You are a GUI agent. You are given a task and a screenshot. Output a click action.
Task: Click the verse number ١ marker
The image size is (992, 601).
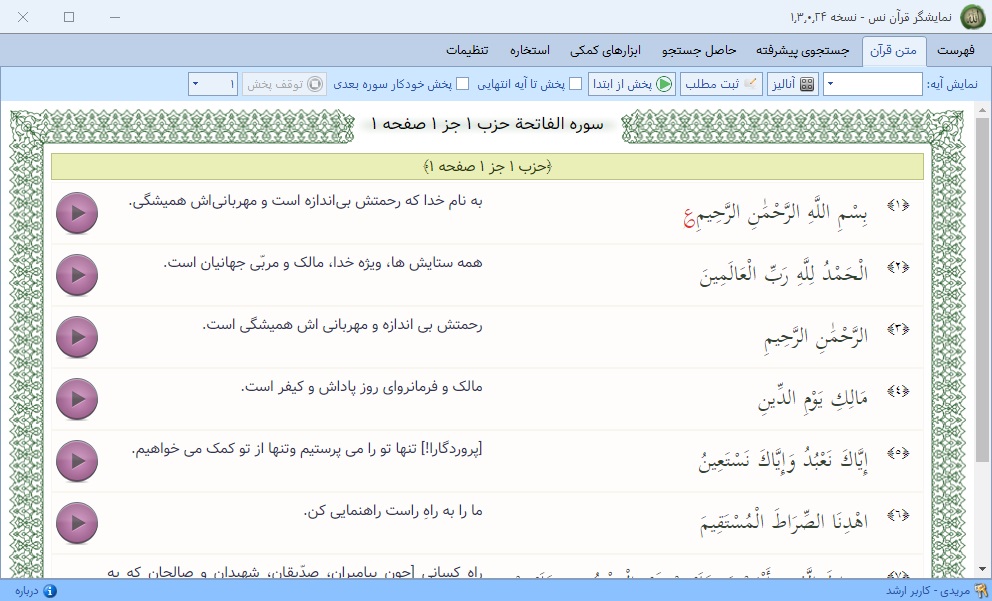[898, 205]
